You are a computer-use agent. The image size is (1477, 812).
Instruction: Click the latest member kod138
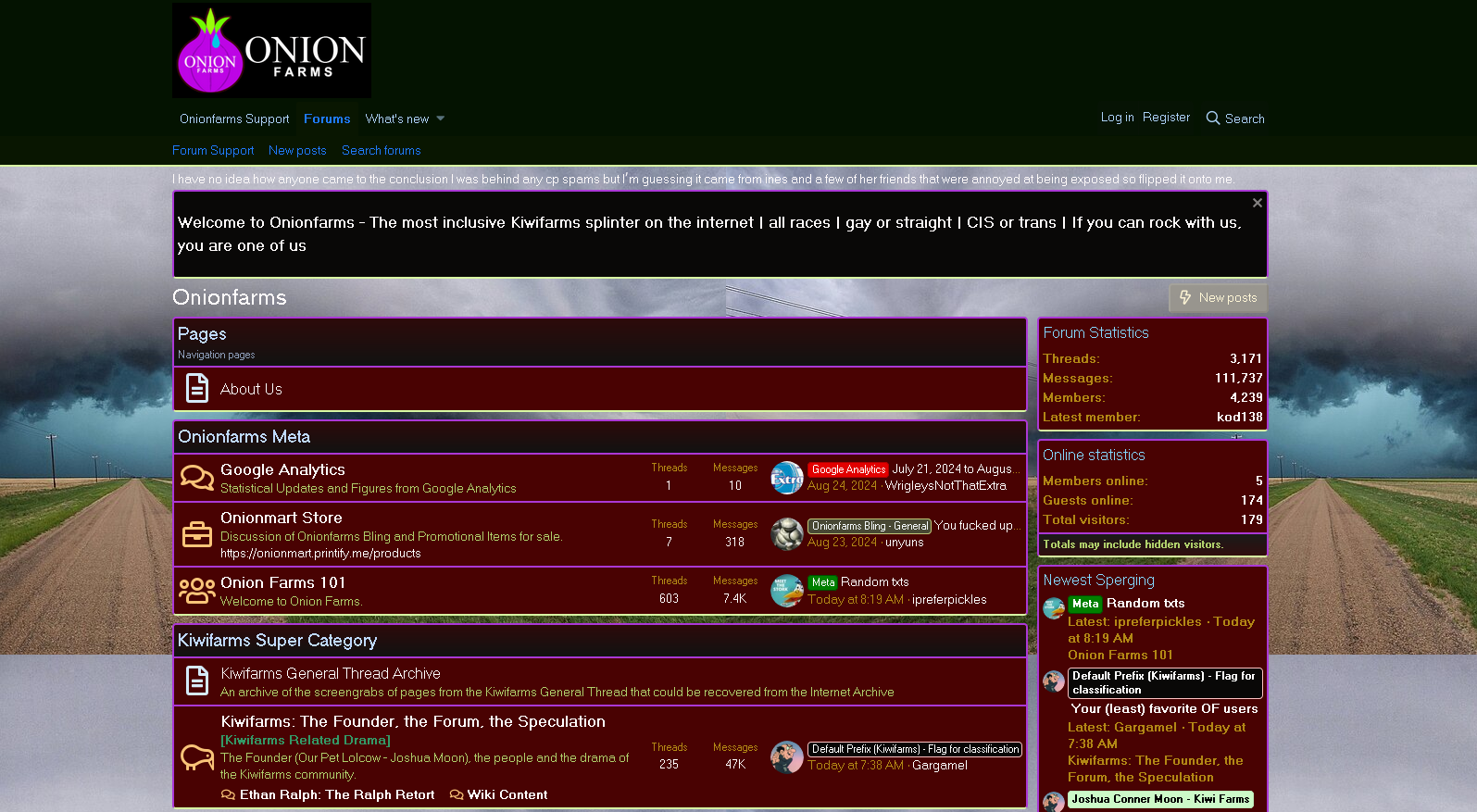(x=1239, y=417)
